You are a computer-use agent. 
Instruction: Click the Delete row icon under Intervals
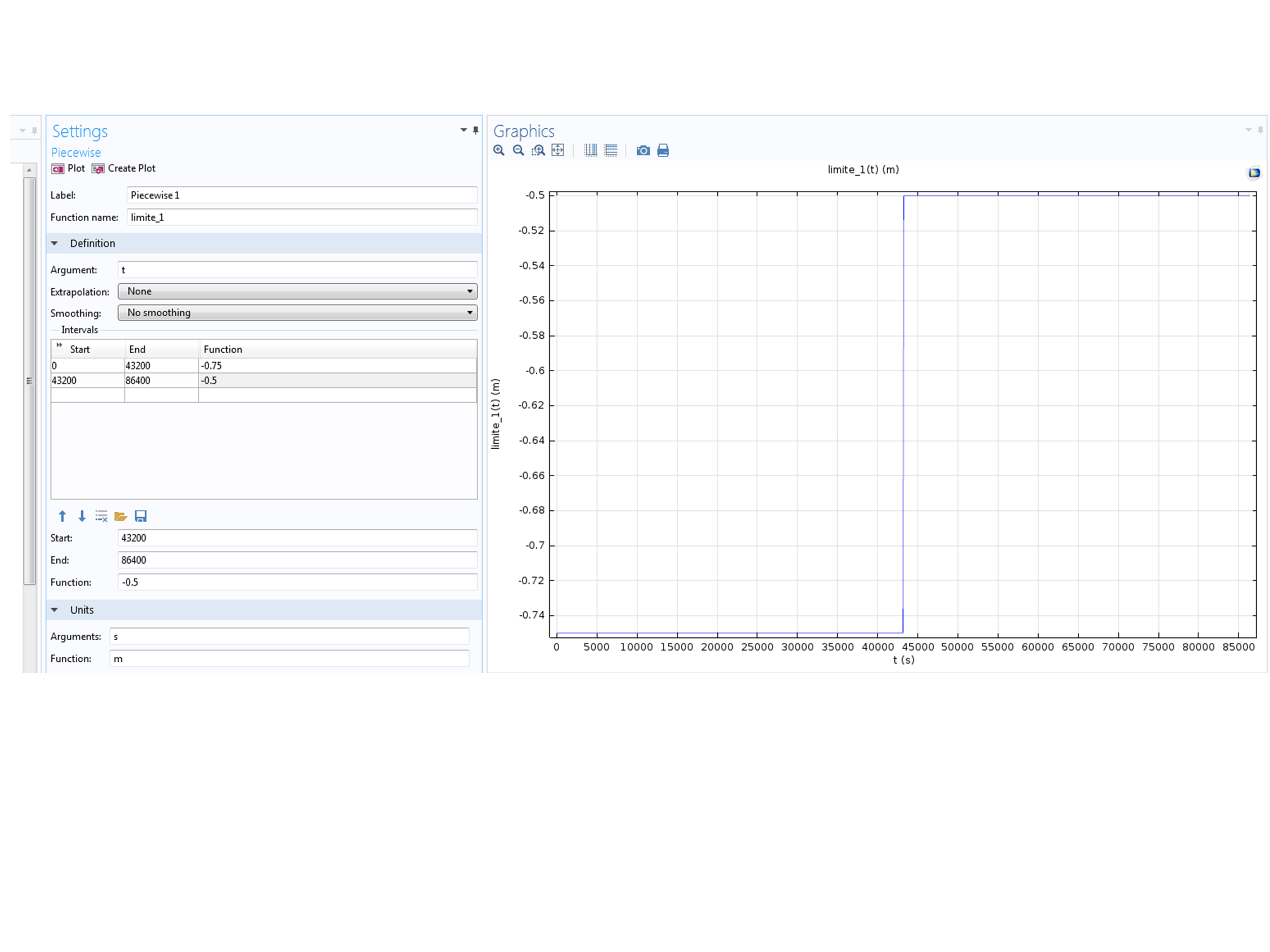102,516
